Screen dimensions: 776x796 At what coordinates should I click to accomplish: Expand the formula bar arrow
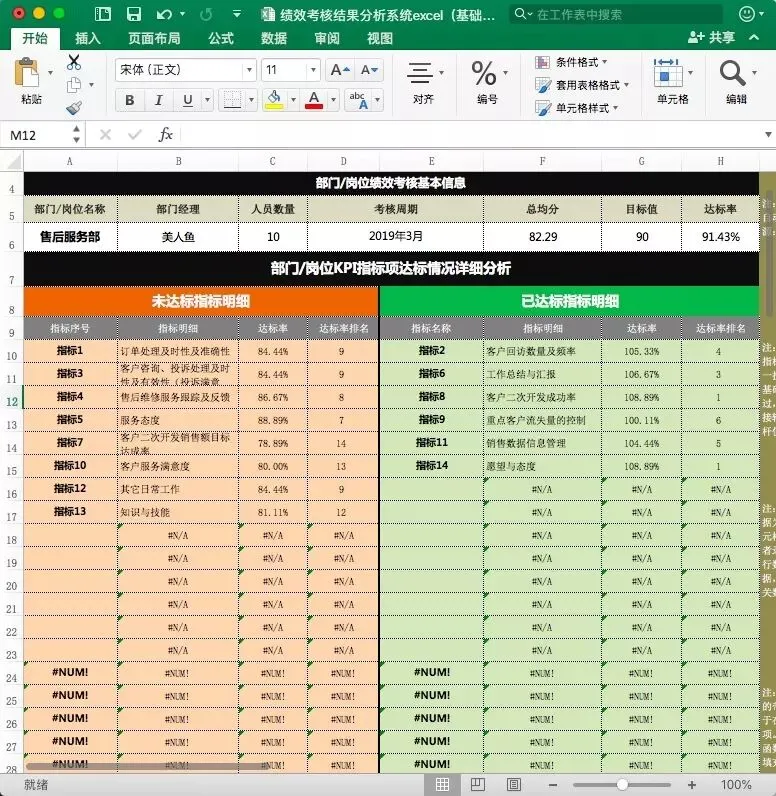pos(768,135)
